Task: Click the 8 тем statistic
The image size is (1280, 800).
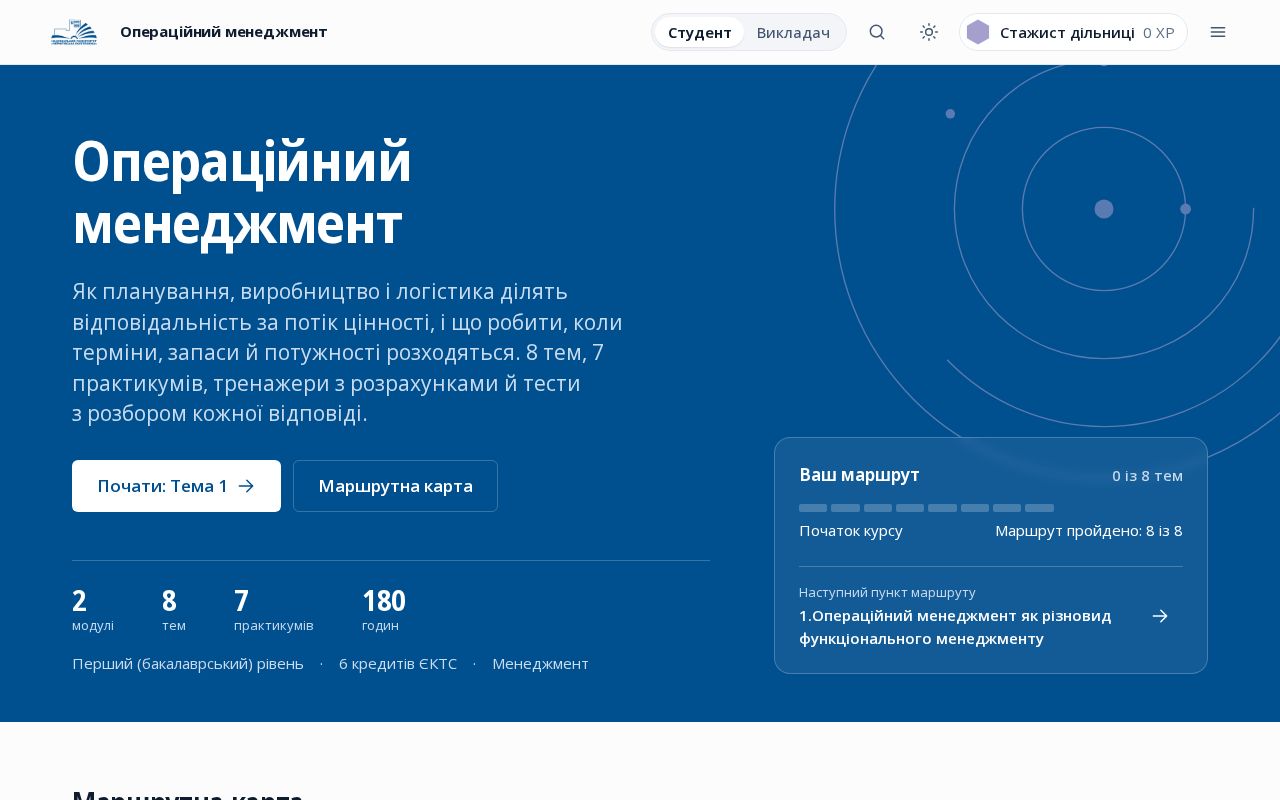Action: tap(174, 610)
